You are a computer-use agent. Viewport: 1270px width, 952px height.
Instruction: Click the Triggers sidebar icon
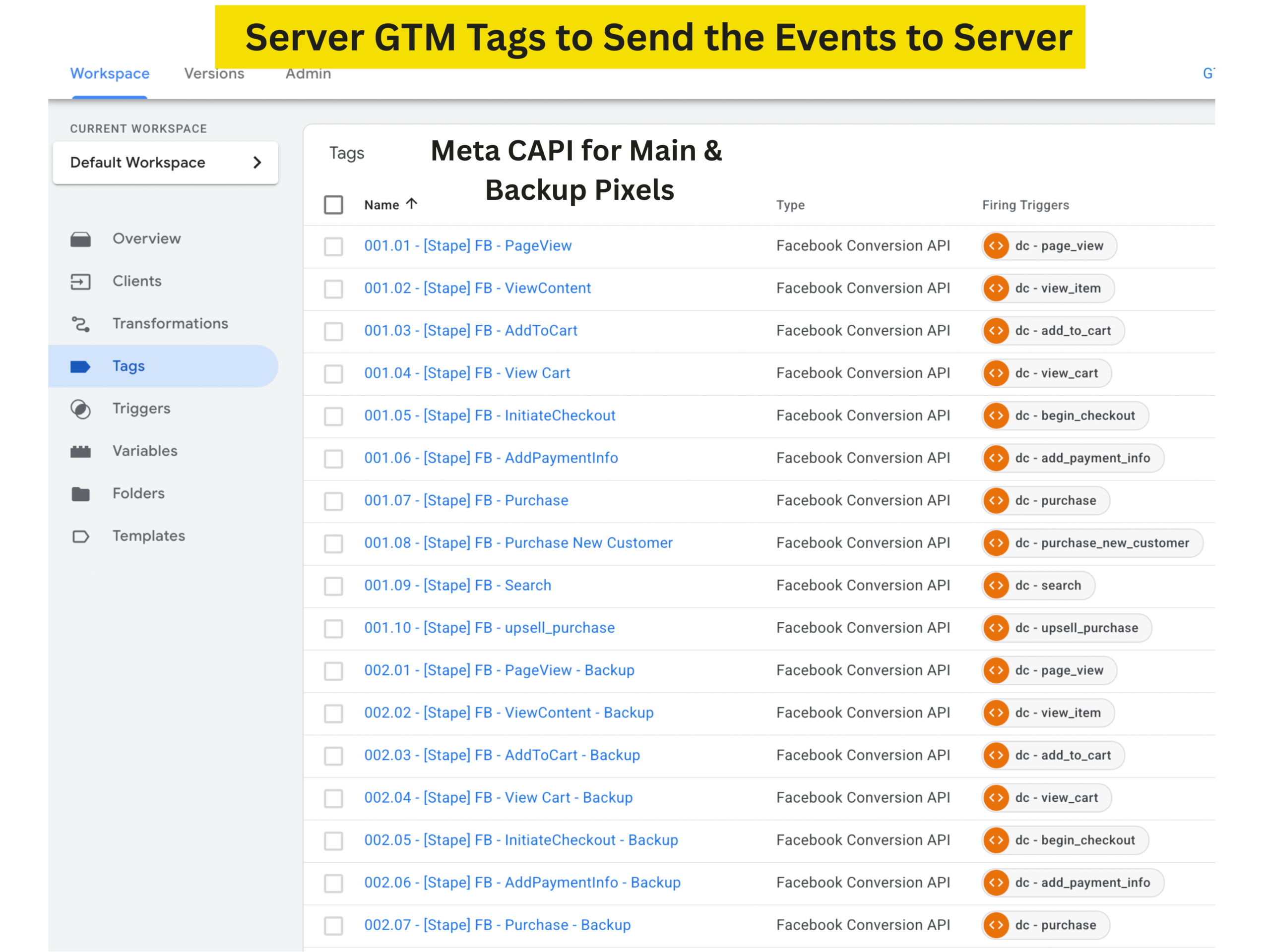[x=80, y=409]
